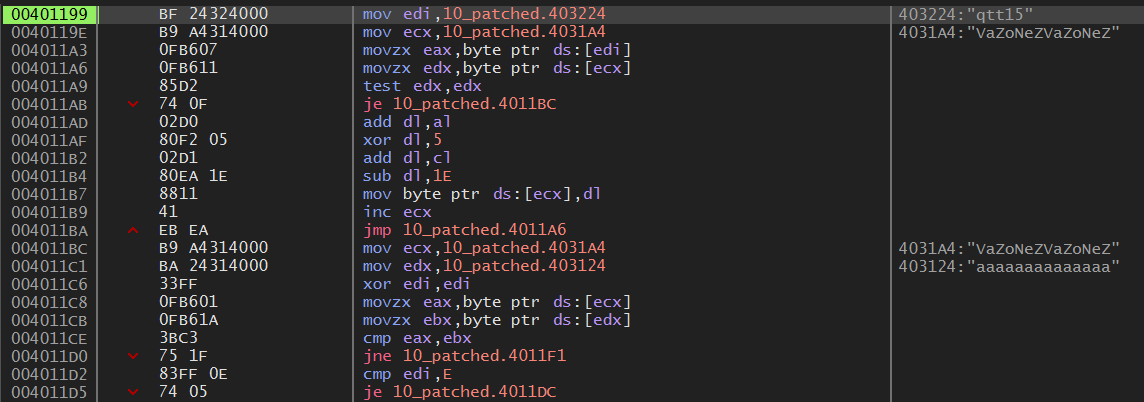
Task: Select address 004011C1
Action: click(x=50, y=266)
